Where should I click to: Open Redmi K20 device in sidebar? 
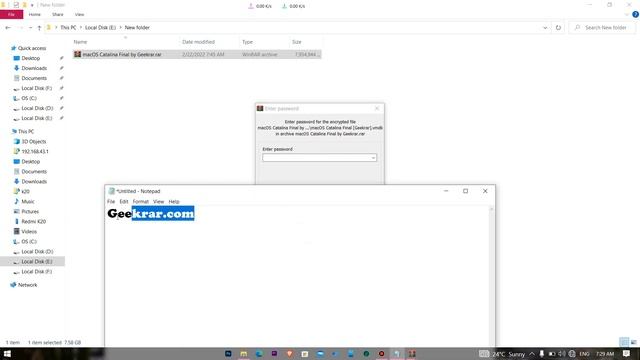(x=33, y=222)
